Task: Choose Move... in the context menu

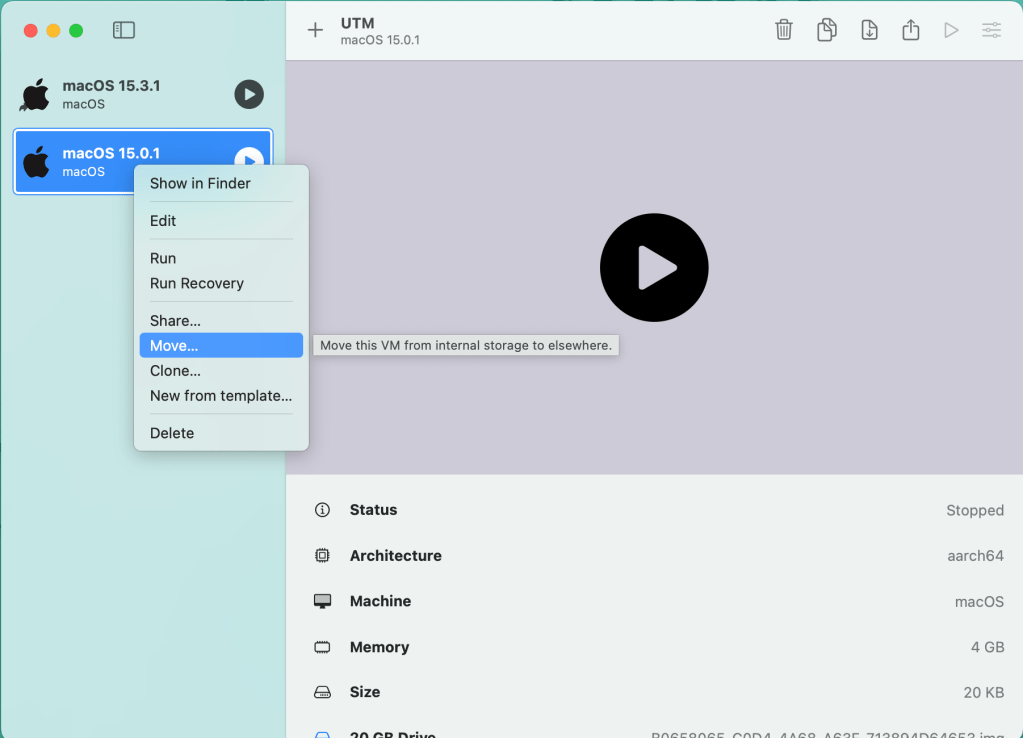Action: pos(174,346)
